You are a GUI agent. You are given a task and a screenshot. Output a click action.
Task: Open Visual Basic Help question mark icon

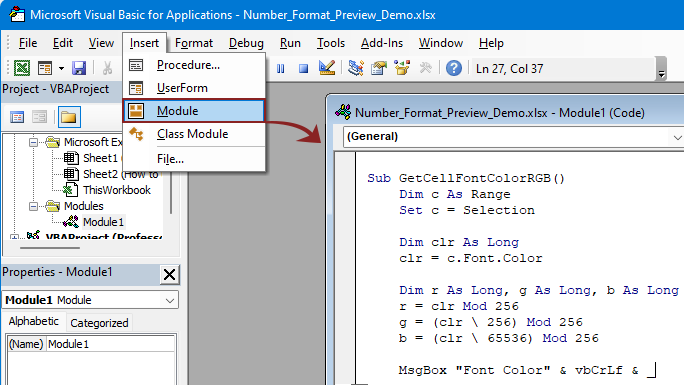click(x=454, y=68)
